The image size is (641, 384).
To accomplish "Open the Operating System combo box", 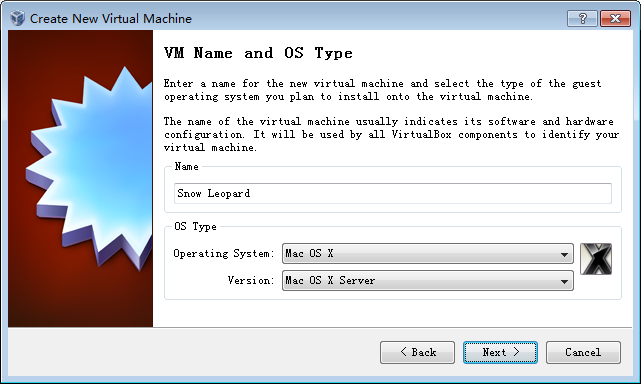I will [428, 254].
